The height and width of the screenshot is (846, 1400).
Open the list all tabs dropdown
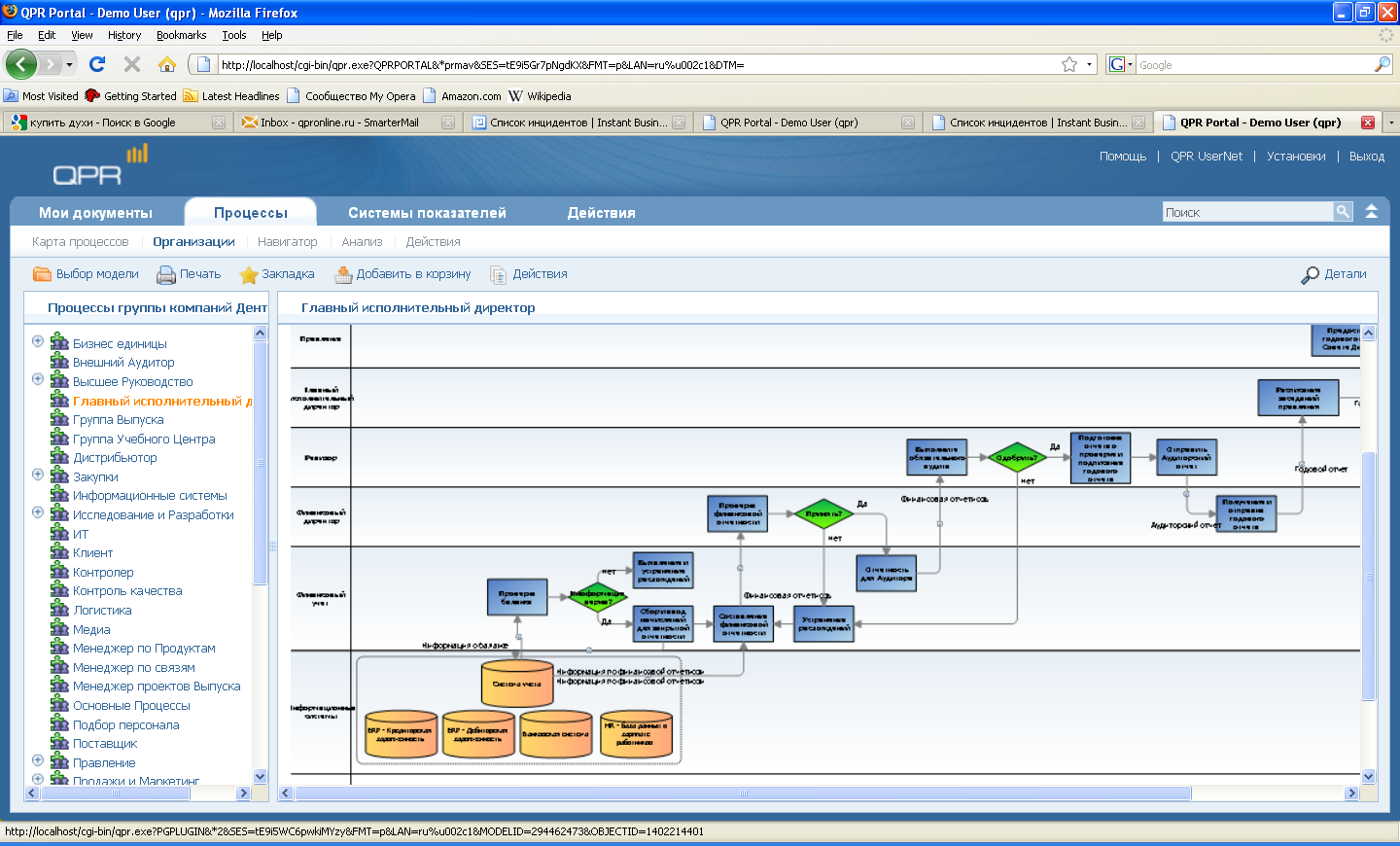coord(1390,123)
